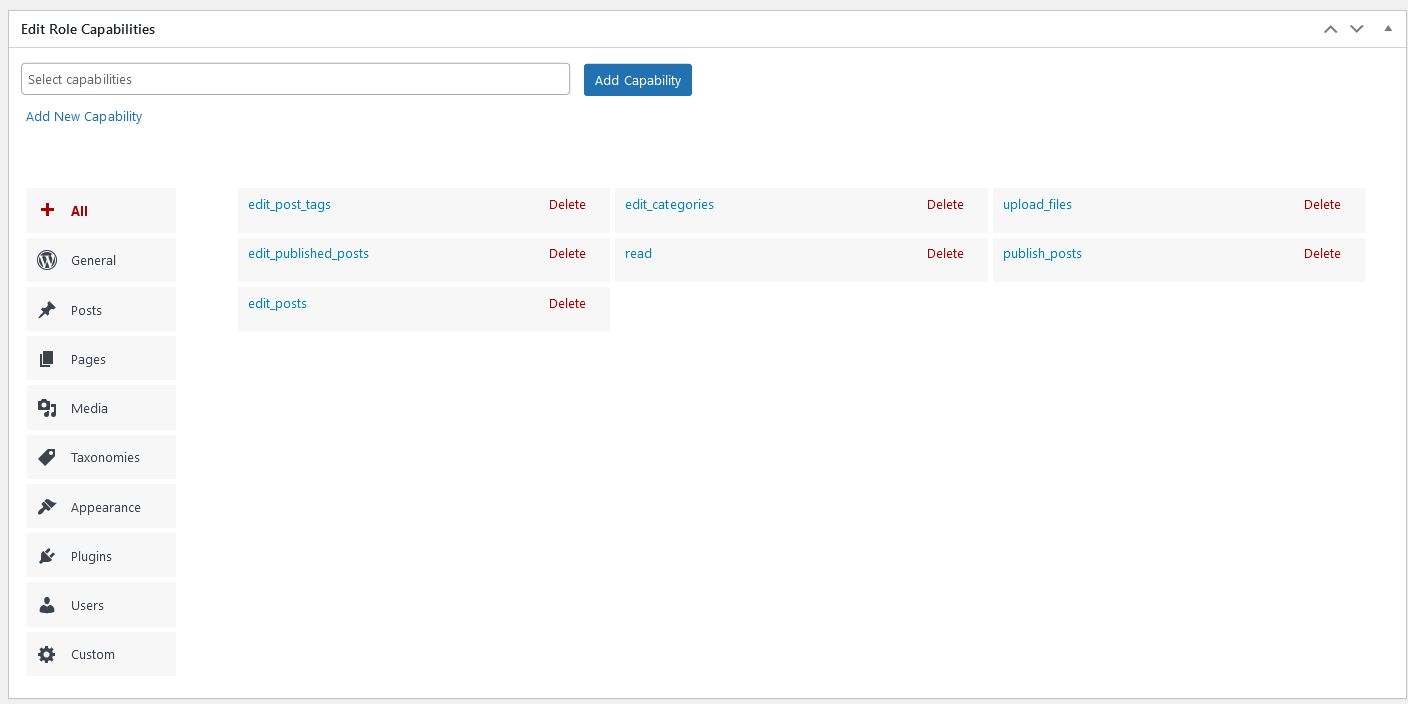This screenshot has width=1408, height=704.
Task: Click the red plus icon beside All
Action: click(x=47, y=210)
